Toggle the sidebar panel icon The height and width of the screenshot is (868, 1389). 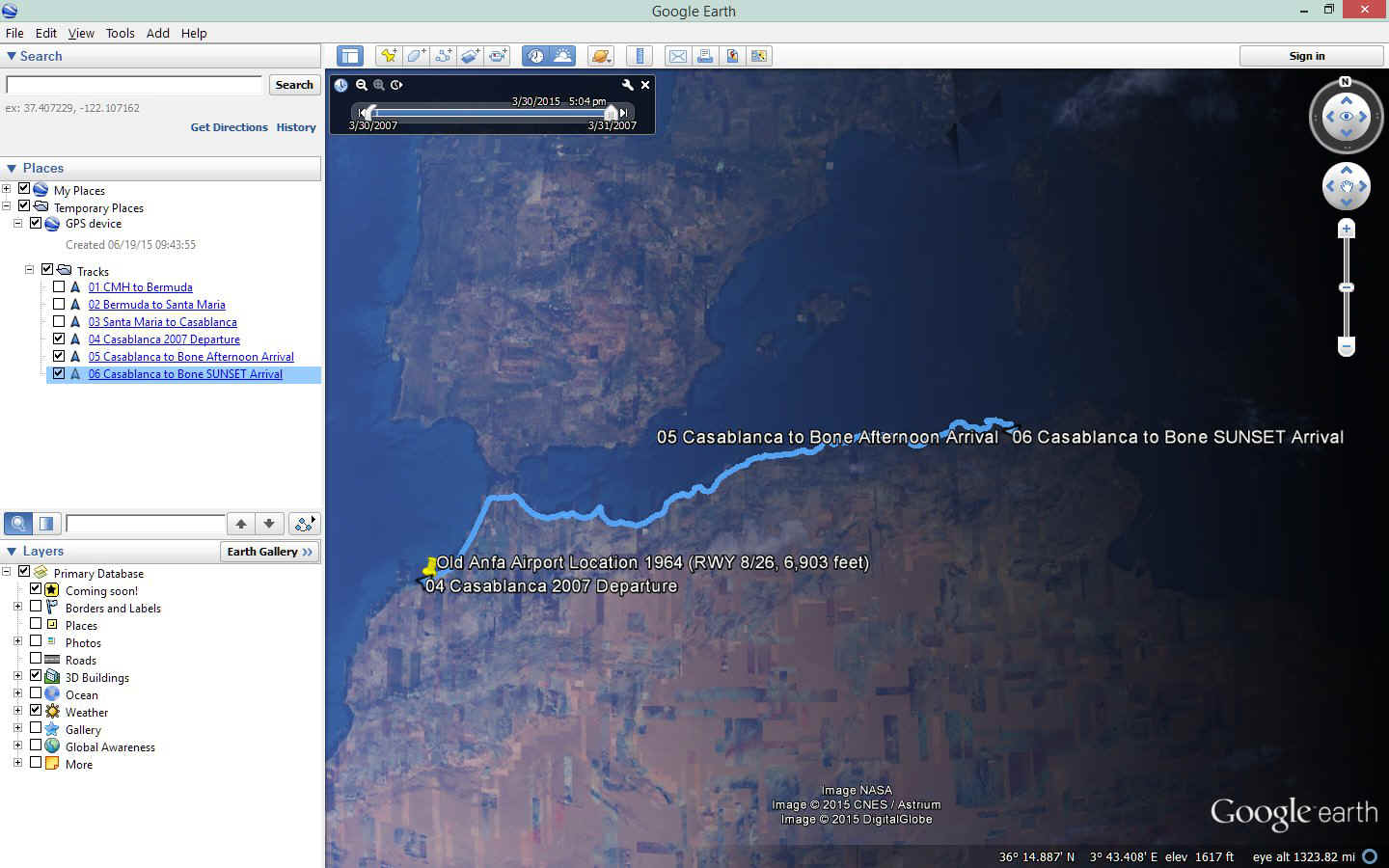coord(350,56)
